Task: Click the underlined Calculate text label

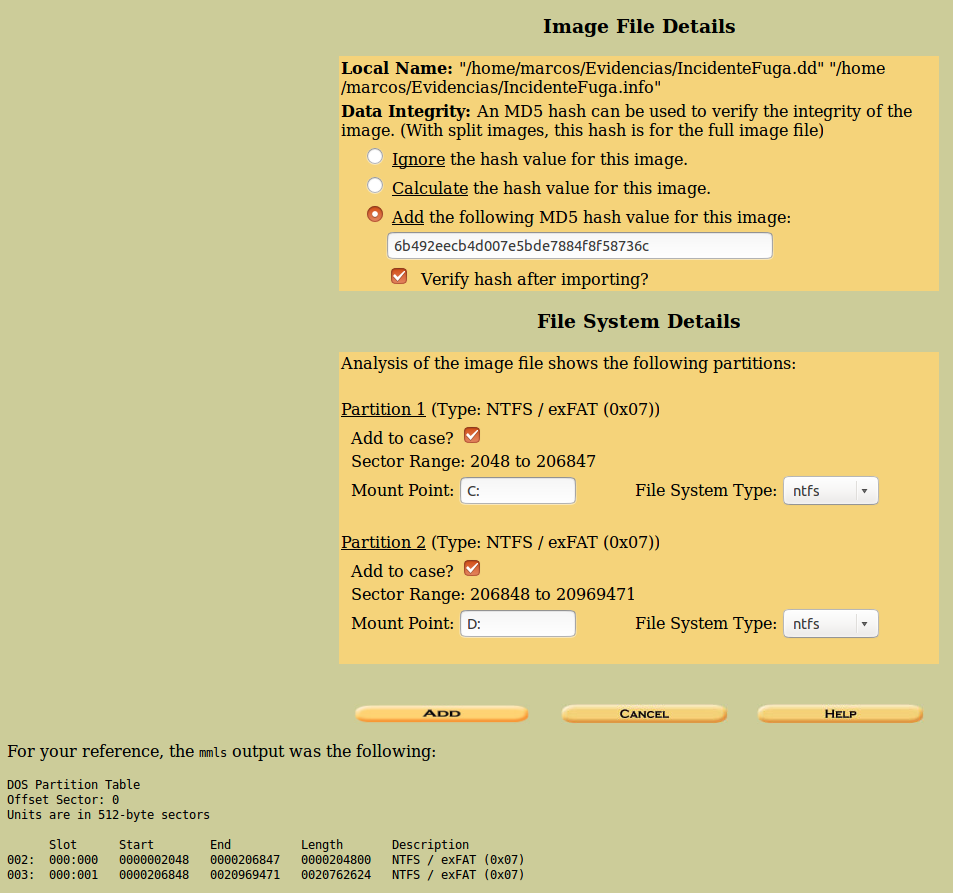Action: coord(430,188)
